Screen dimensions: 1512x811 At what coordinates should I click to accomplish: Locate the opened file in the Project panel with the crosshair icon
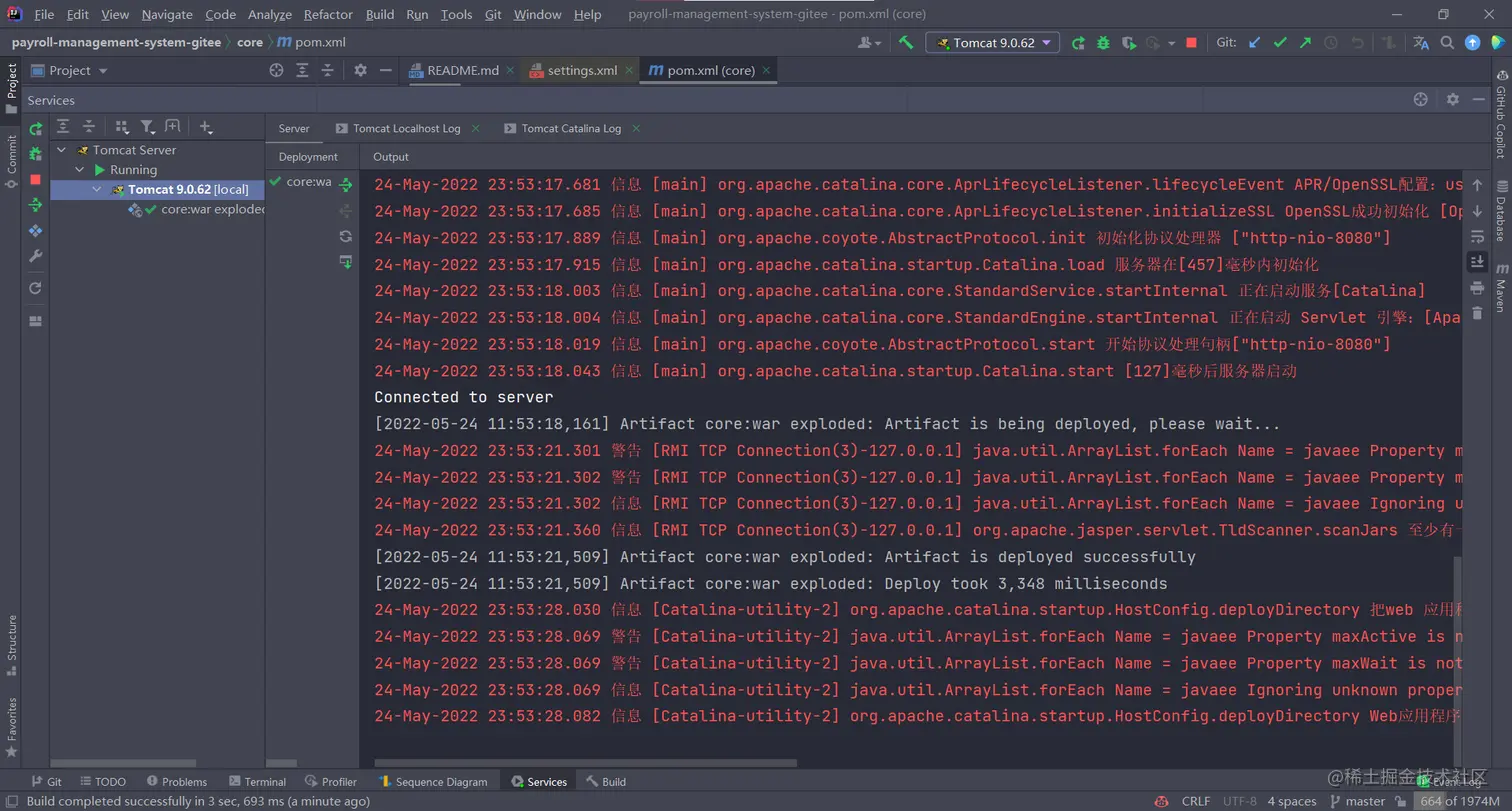click(277, 70)
